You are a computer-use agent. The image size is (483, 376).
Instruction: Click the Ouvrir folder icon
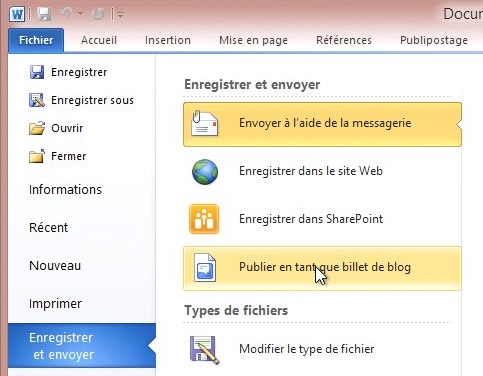tap(37, 128)
